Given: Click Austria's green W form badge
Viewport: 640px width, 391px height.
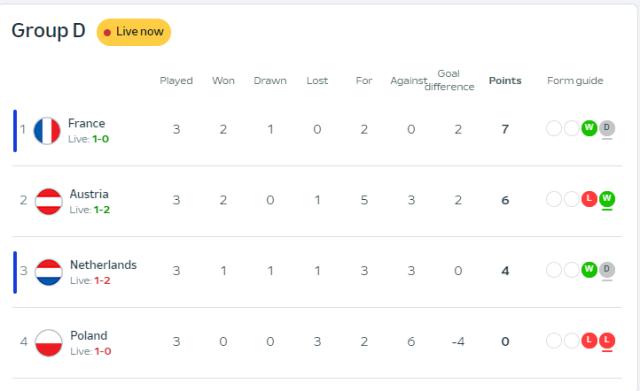Looking at the screenshot, I should (x=607, y=199).
